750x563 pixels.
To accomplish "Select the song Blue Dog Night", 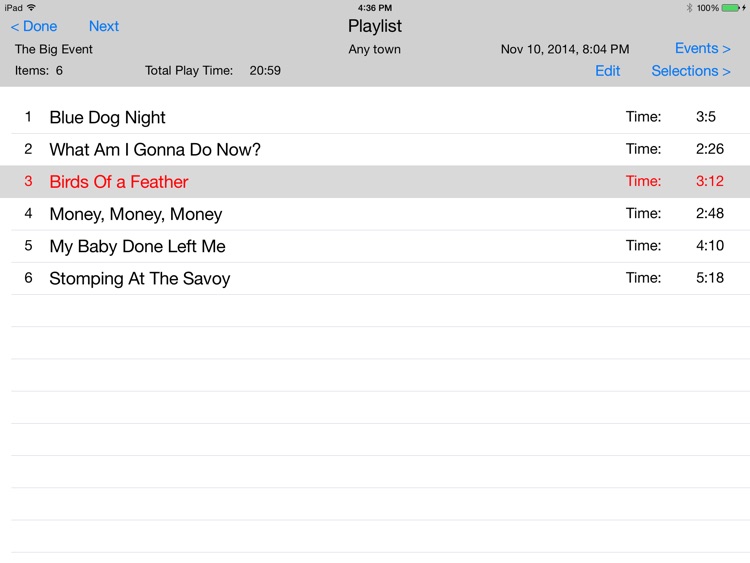I will 375,117.
